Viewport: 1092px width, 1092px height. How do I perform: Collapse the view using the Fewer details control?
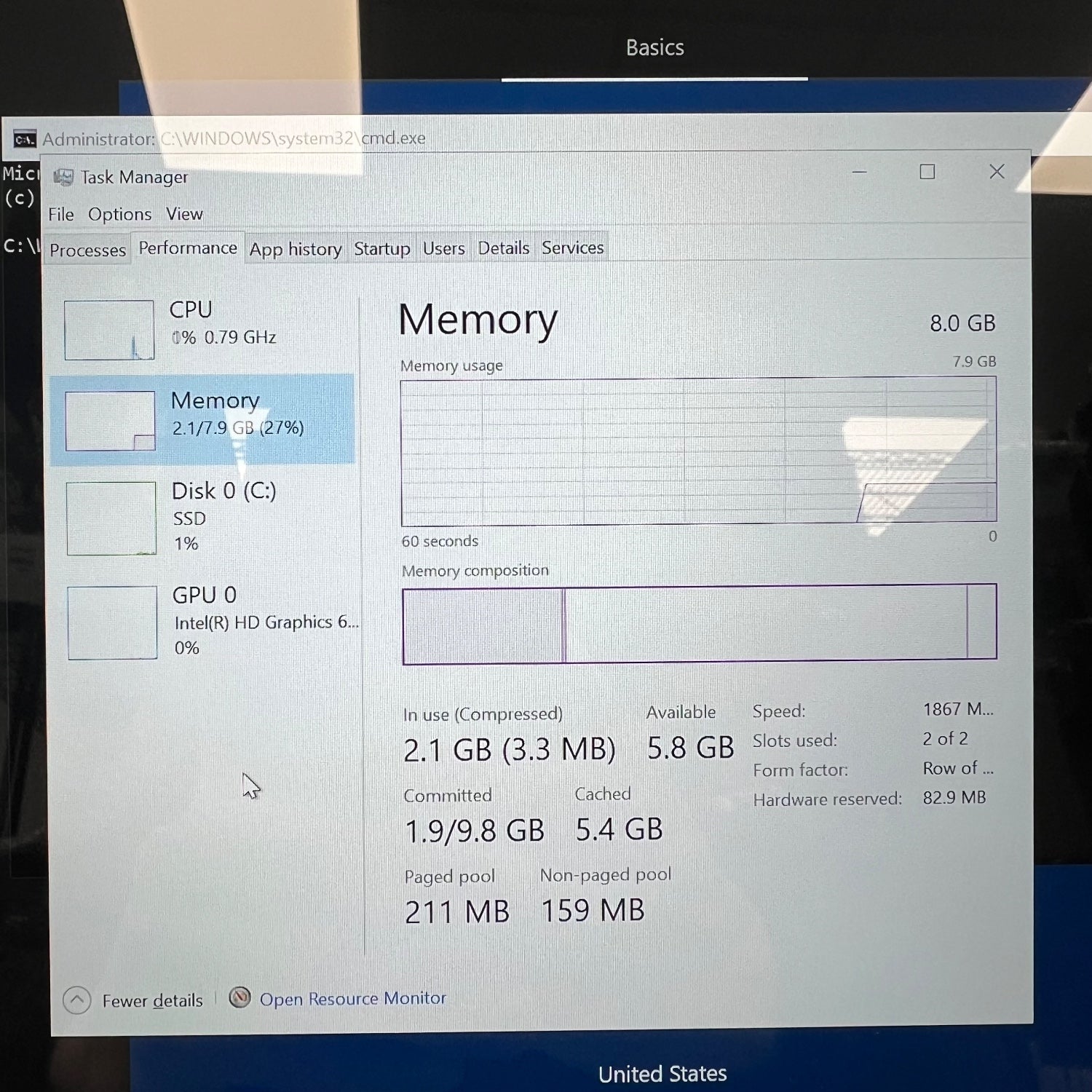[x=153, y=1000]
